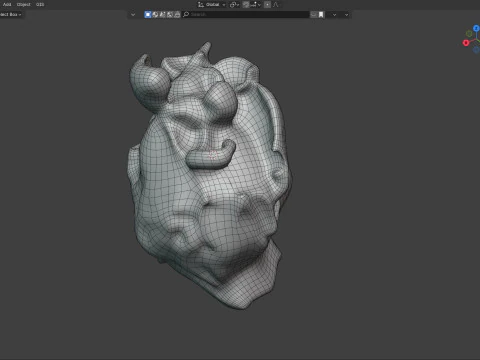Expand the first chevron right of the bookmark
This screenshot has height=360, width=480.
[x=334, y=15]
